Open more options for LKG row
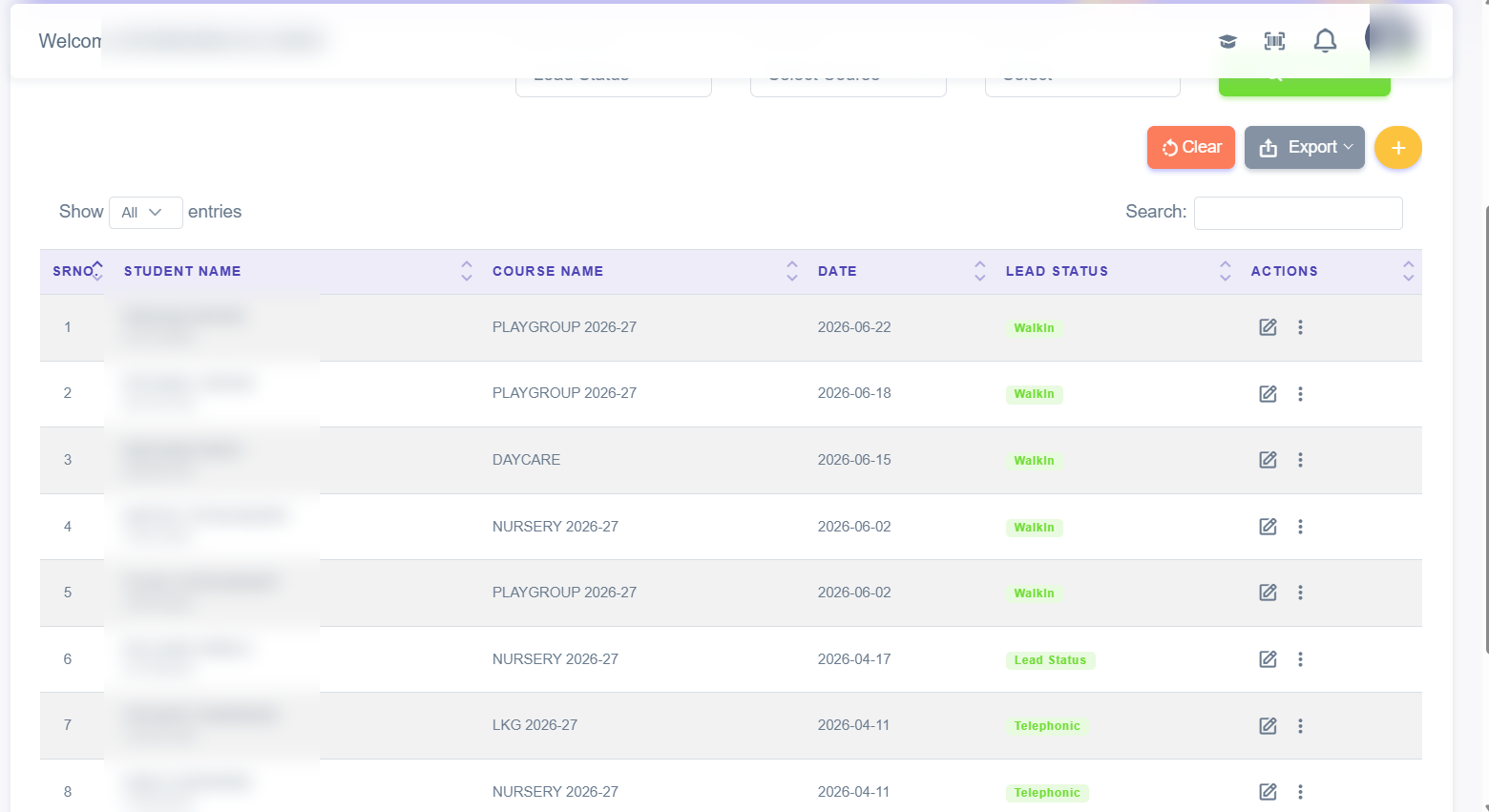The image size is (1489, 812). (1300, 726)
